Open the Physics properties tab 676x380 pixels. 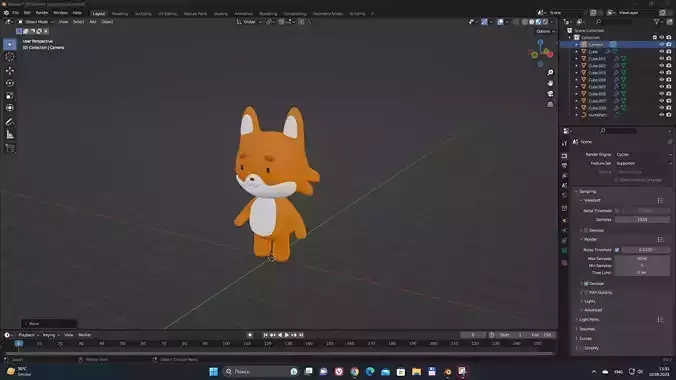coord(564,230)
